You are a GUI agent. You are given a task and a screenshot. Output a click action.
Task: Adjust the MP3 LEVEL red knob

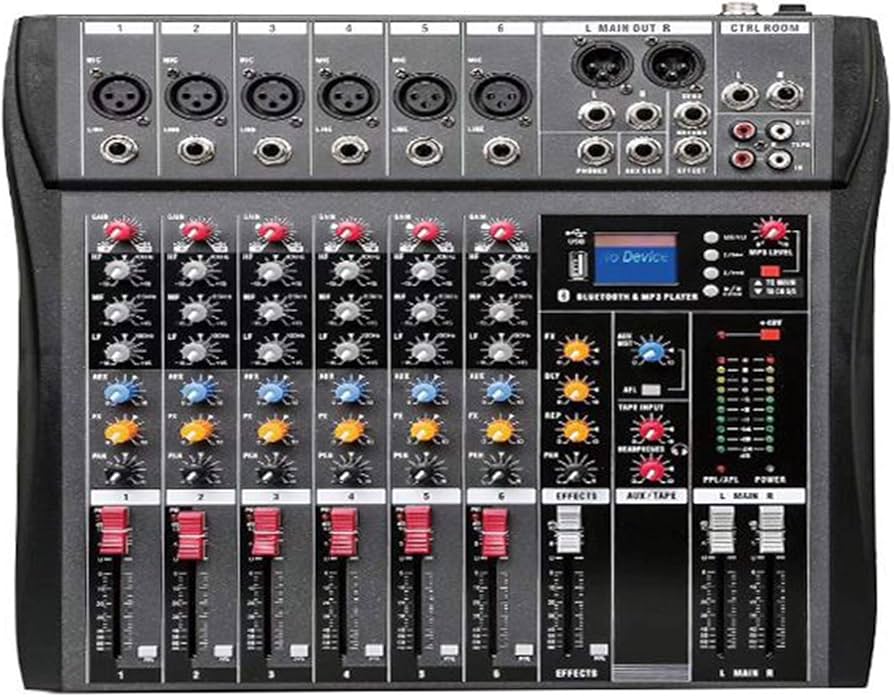771,230
